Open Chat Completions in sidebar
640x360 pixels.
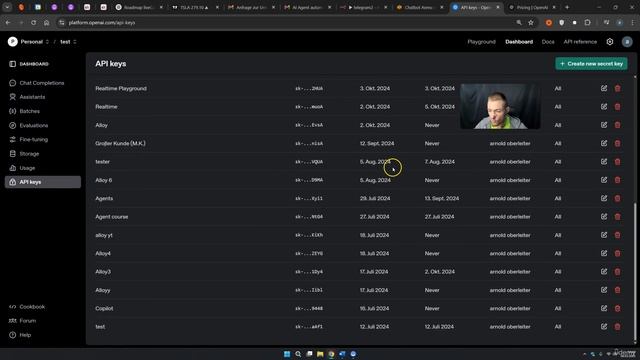[x=42, y=83]
